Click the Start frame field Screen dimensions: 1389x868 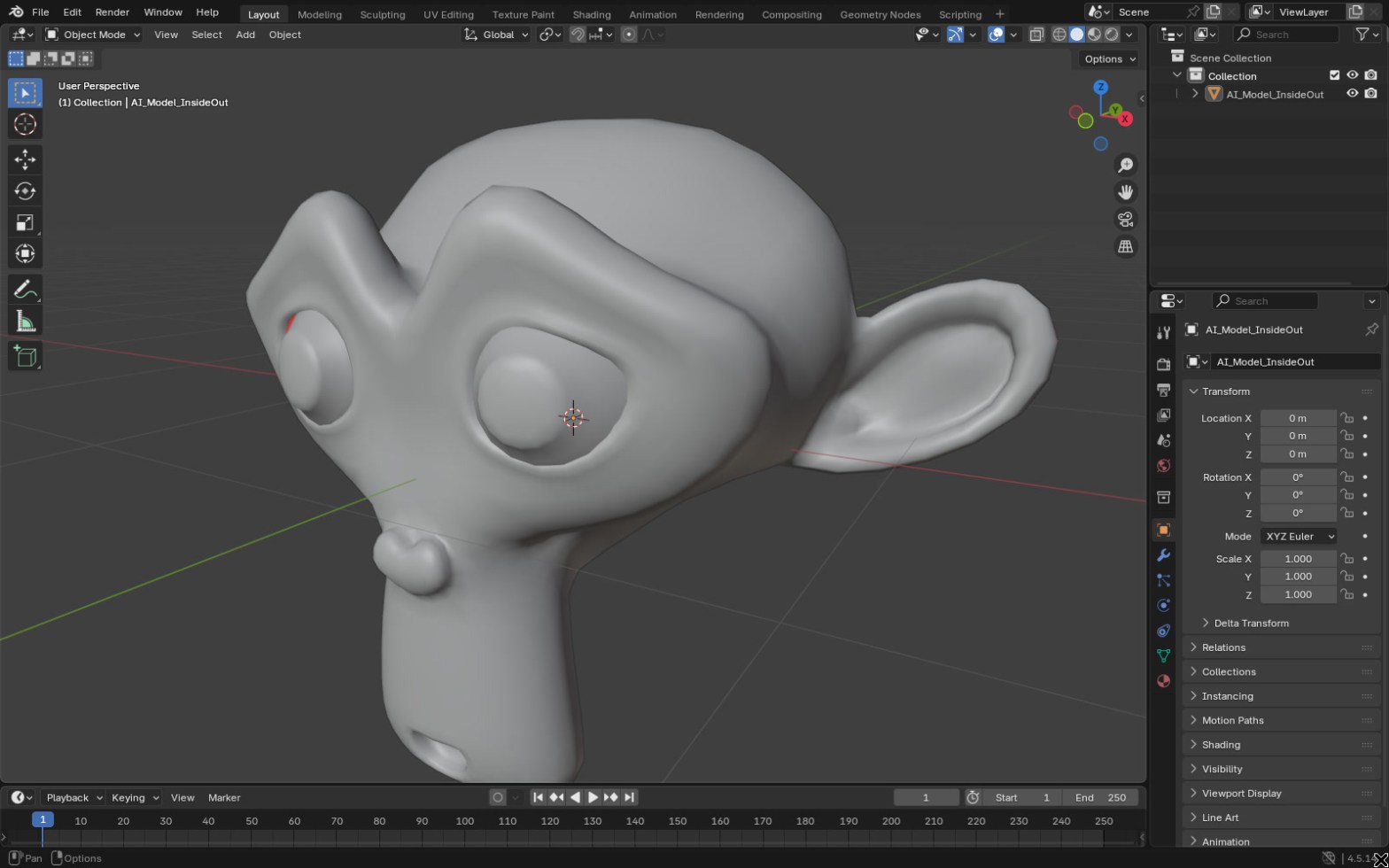point(1023,798)
